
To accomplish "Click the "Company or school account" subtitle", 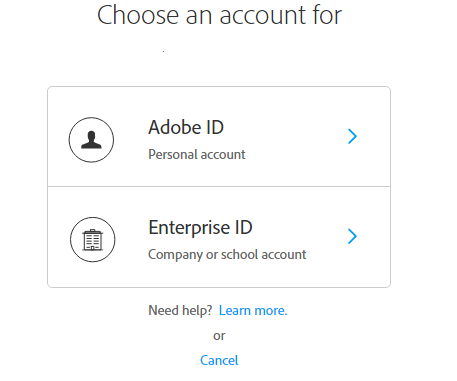I will (227, 255).
